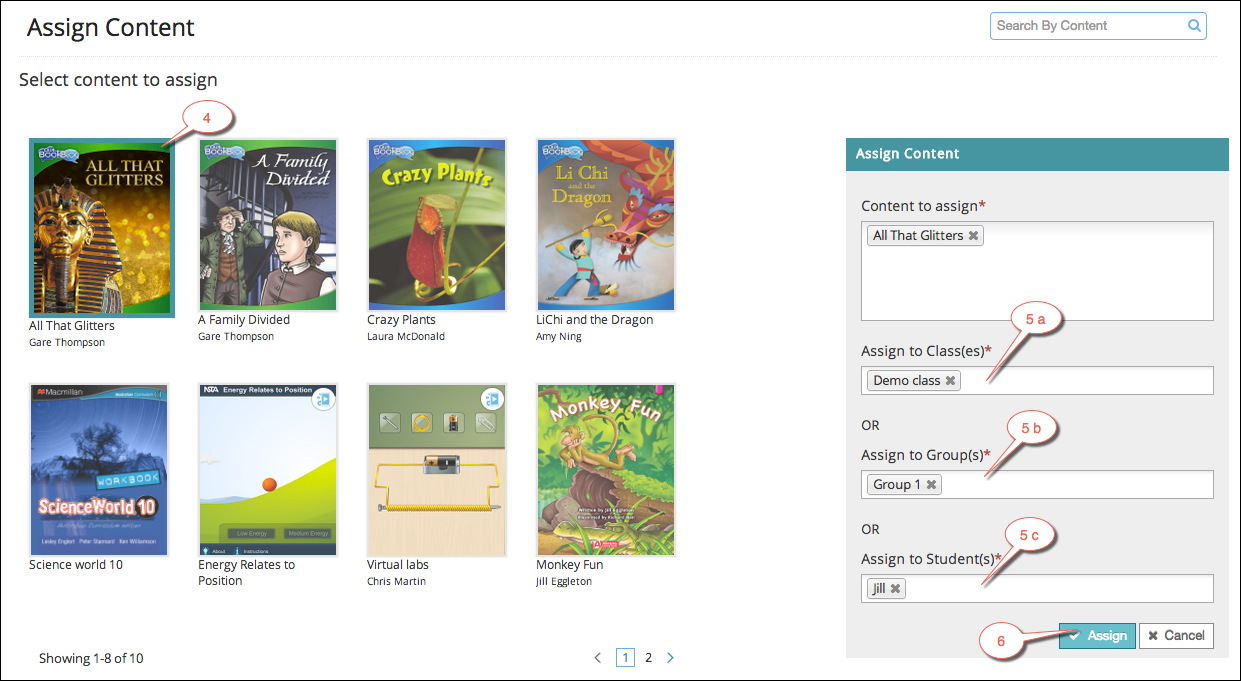Click author name 'Amy Ning'
Image resolution: width=1241 pixels, height=681 pixels.
[x=558, y=337]
